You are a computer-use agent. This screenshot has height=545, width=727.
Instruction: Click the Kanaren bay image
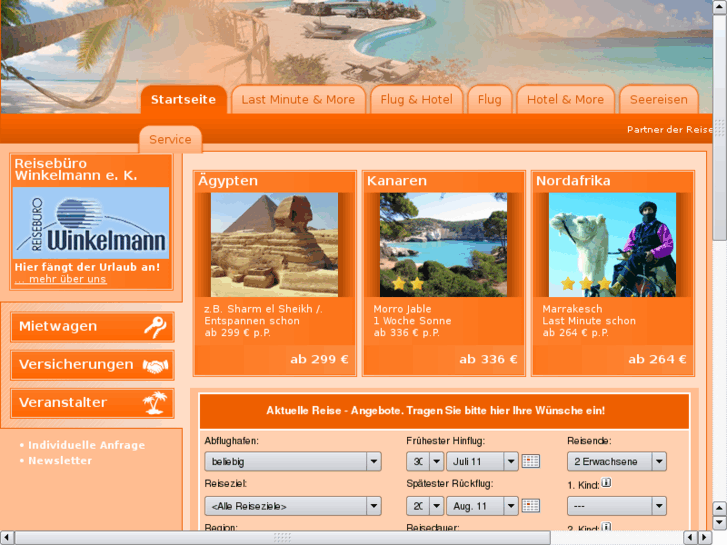pyautogui.click(x=443, y=245)
